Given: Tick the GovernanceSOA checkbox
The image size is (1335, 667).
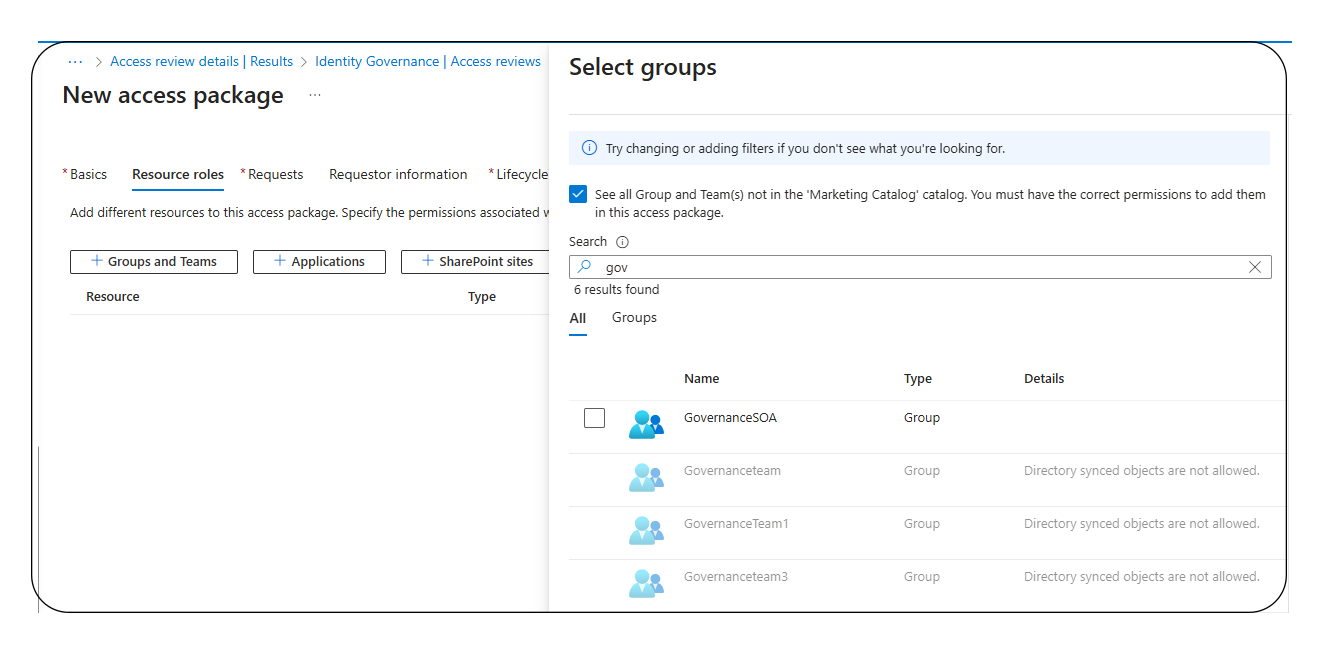Looking at the screenshot, I should (x=594, y=418).
